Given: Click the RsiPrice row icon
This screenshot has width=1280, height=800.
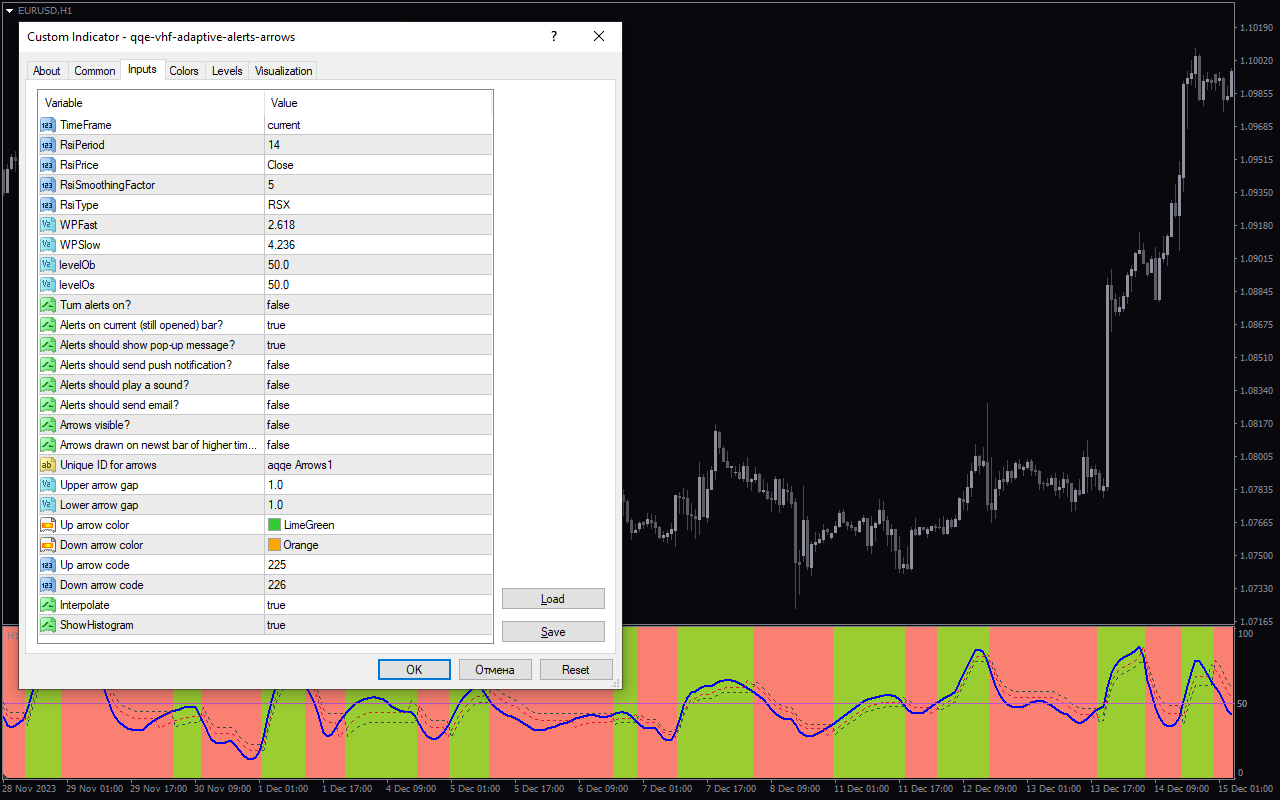Looking at the screenshot, I should (x=48, y=165).
